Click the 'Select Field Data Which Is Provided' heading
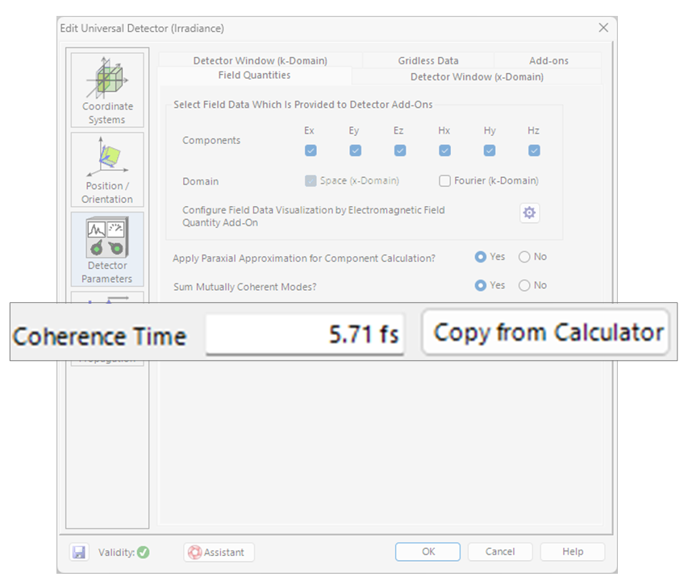Screen dimensions: 687x584 point(303,105)
